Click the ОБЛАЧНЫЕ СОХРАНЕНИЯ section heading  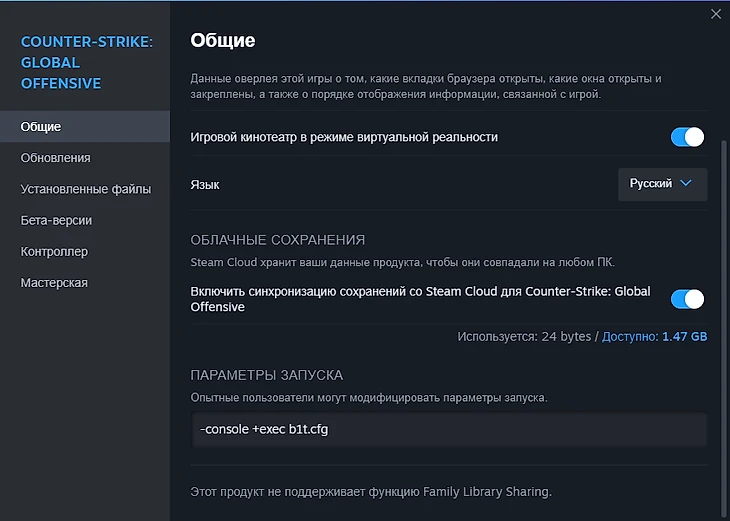pos(277,240)
